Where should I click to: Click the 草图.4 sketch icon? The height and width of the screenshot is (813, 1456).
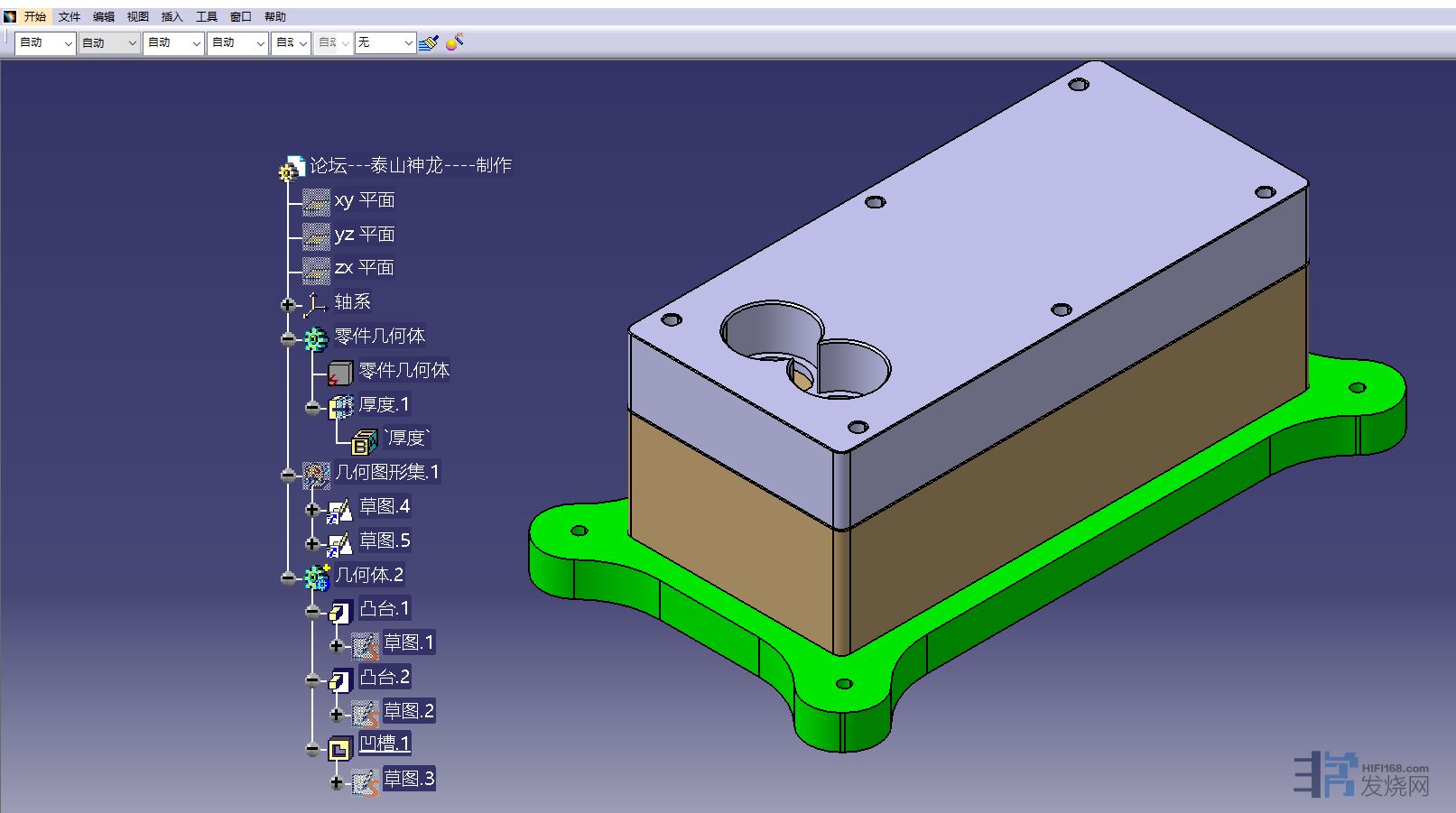[x=340, y=510]
